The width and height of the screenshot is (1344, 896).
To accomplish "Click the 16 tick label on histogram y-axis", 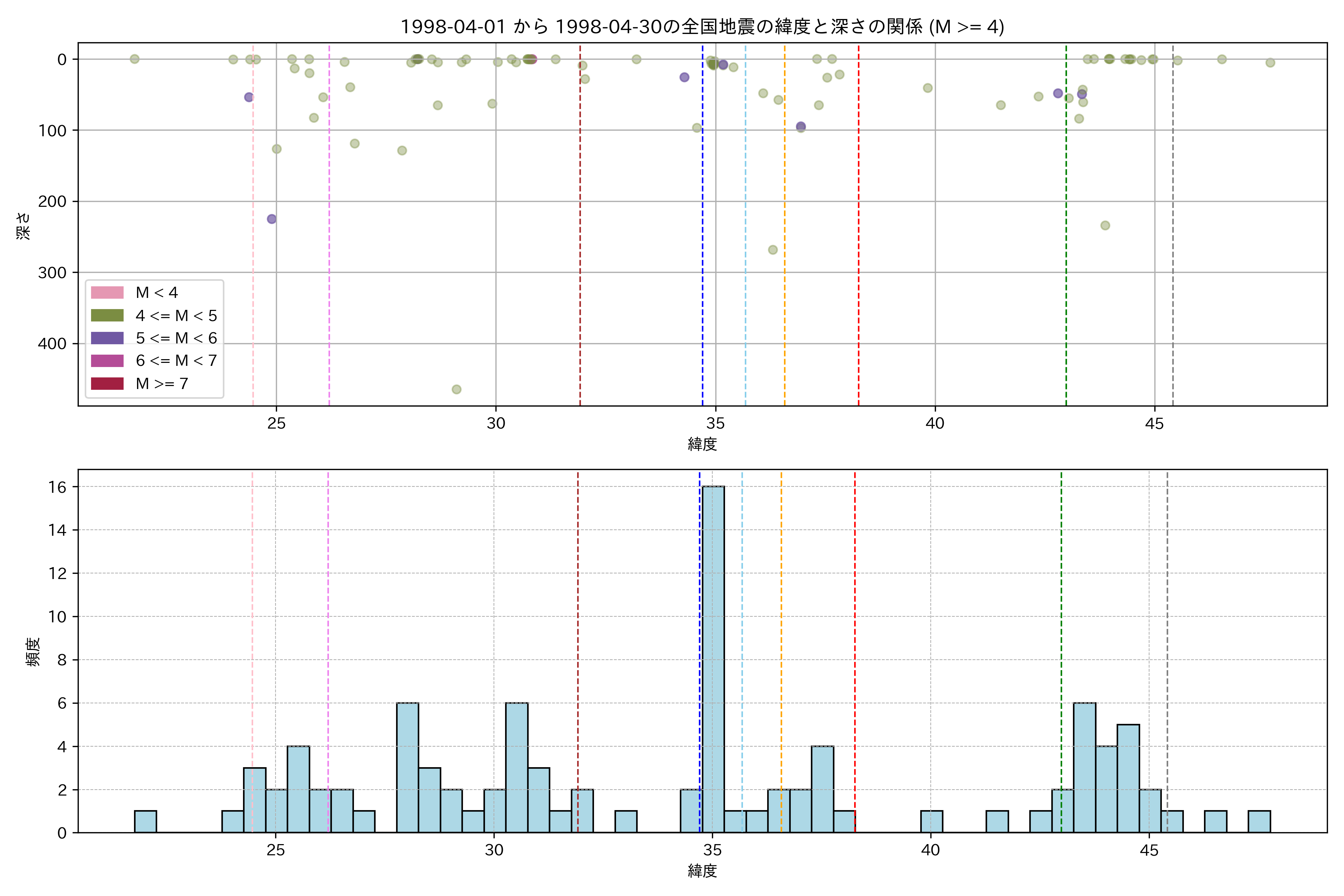I will tap(57, 487).
